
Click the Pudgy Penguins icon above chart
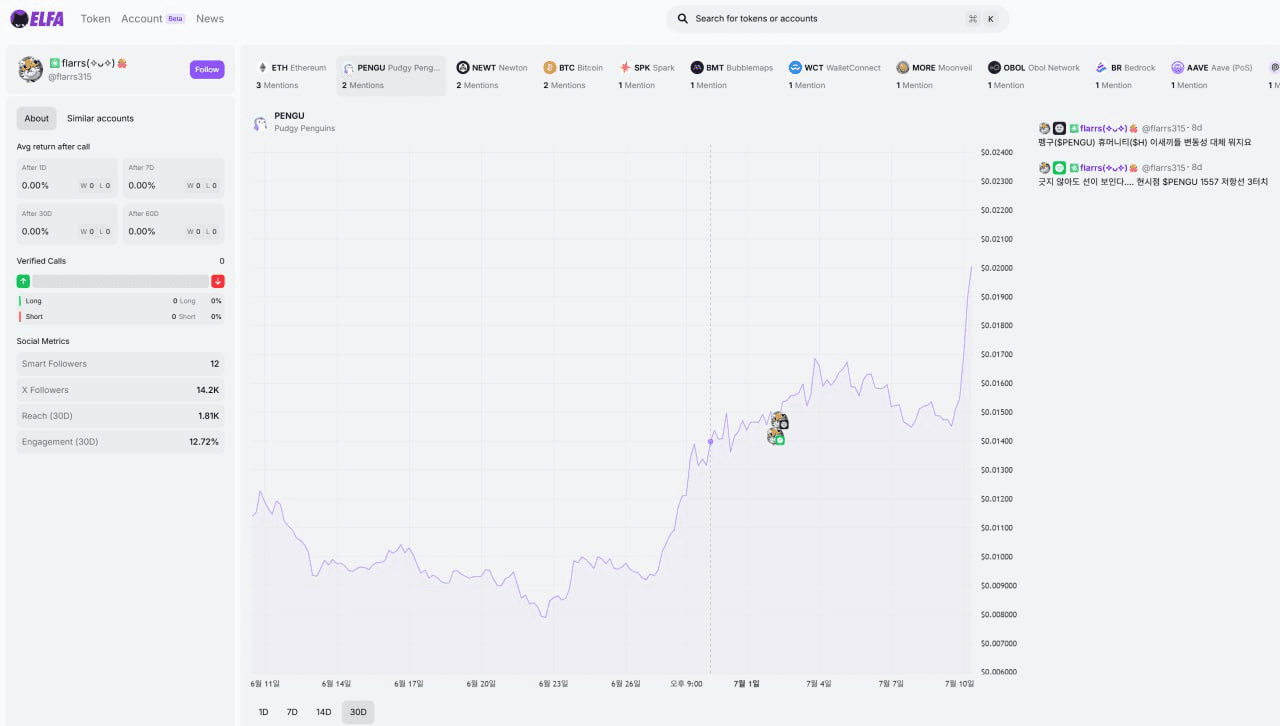tap(260, 123)
